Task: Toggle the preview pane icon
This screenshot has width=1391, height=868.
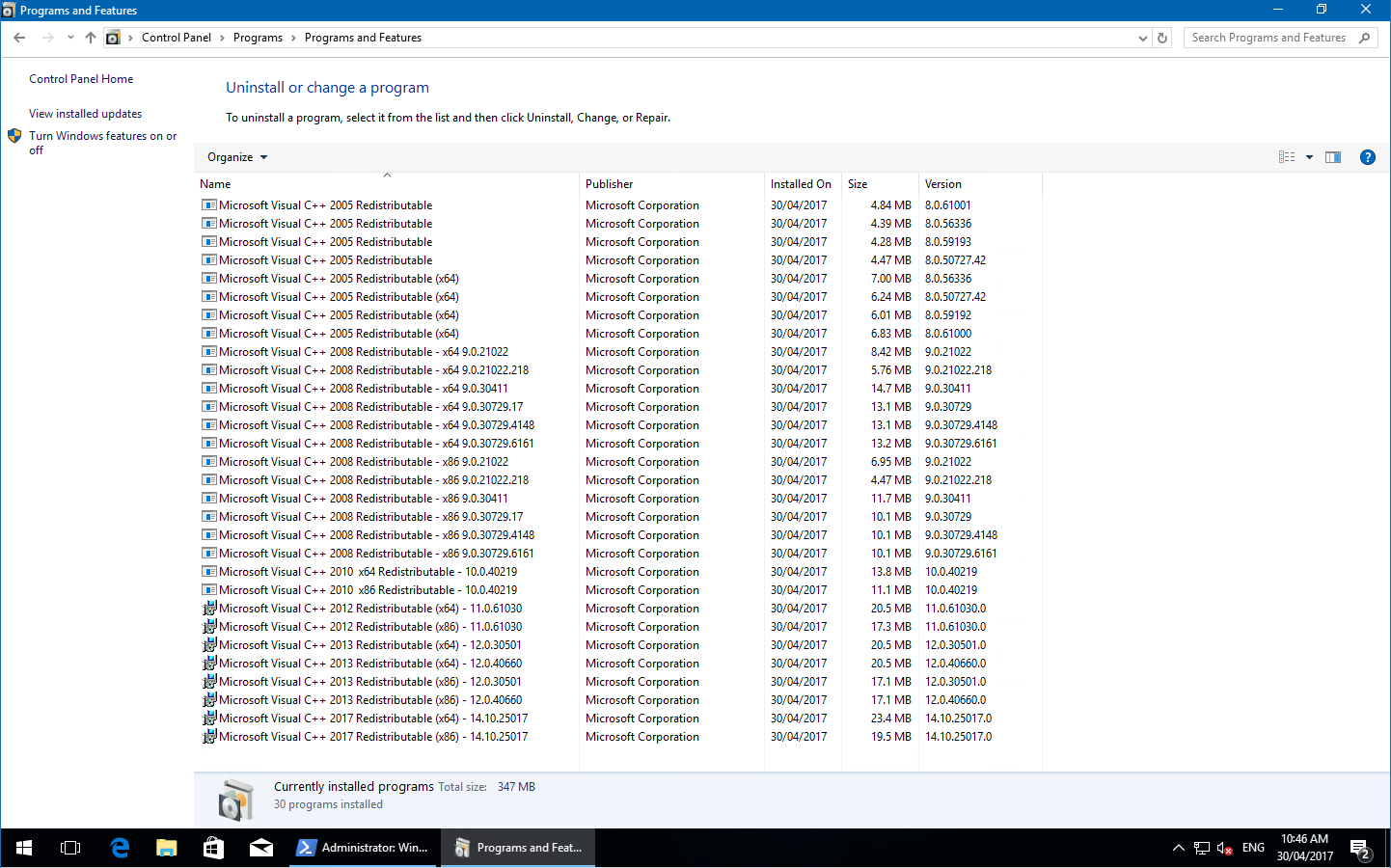Action: pos(1333,157)
